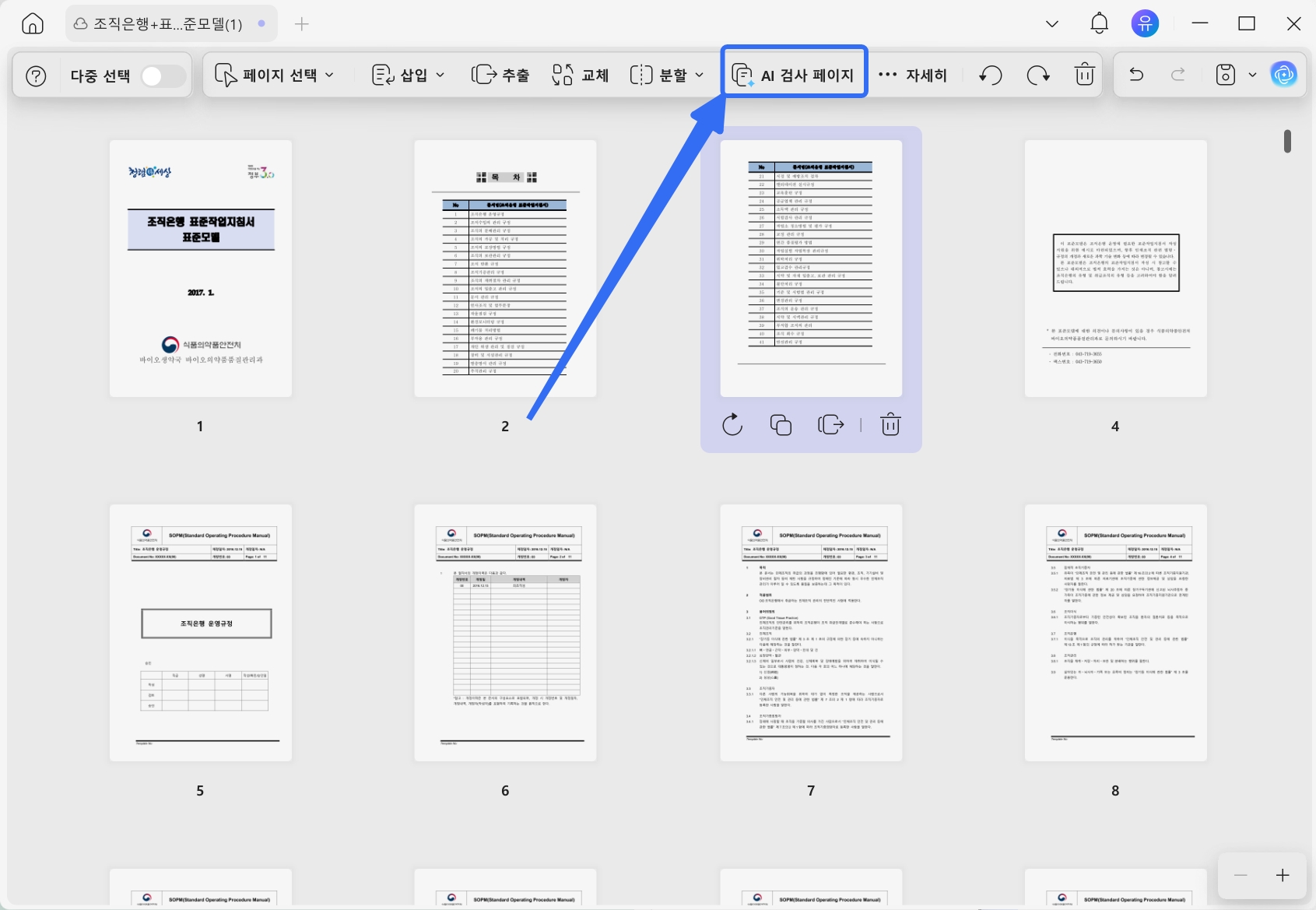Select page 4 thumbnail
The height and width of the screenshot is (910, 1316).
coord(1116,269)
